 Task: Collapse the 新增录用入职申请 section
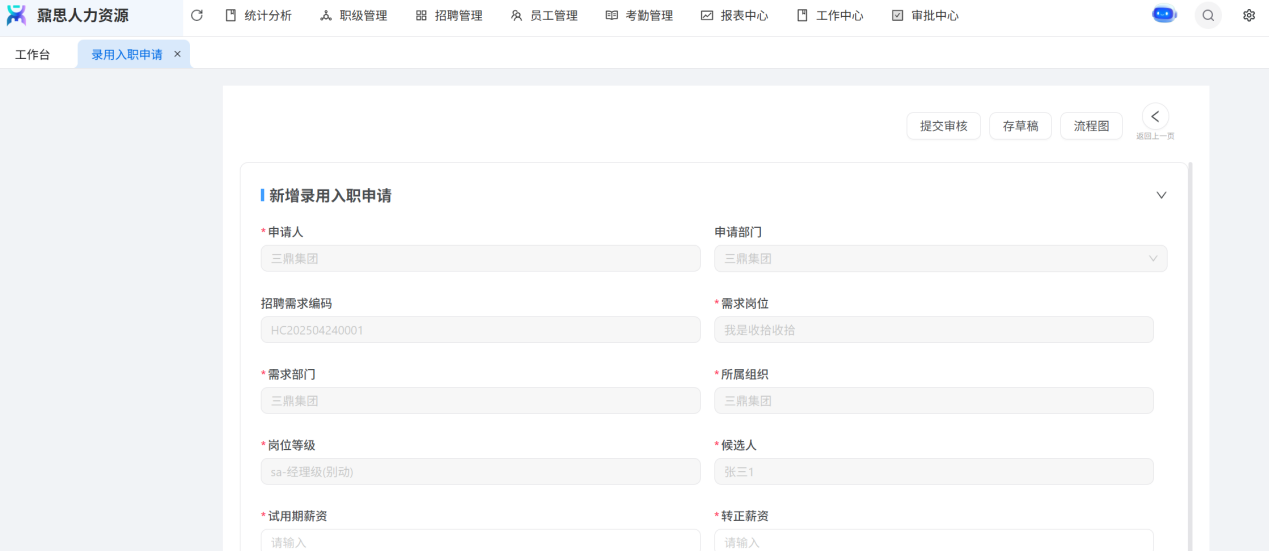pos(1161,195)
